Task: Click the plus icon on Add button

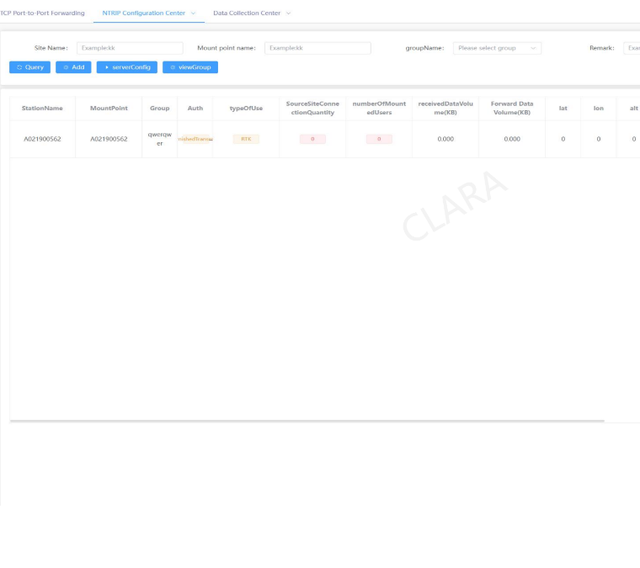Action: 66,67
